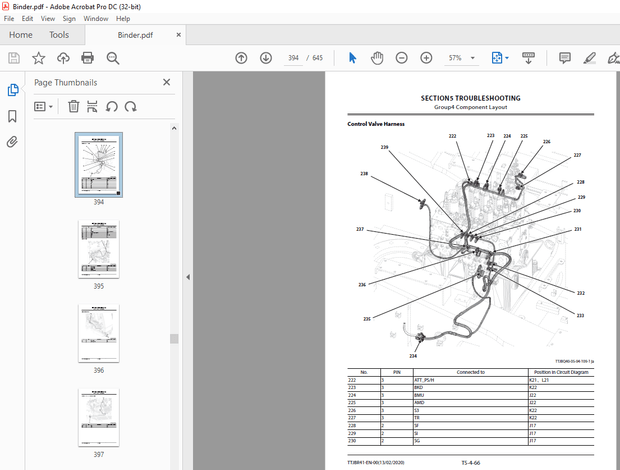Select the Highlight pen tool
The height and width of the screenshot is (470, 620).
pyautogui.click(x=589, y=58)
